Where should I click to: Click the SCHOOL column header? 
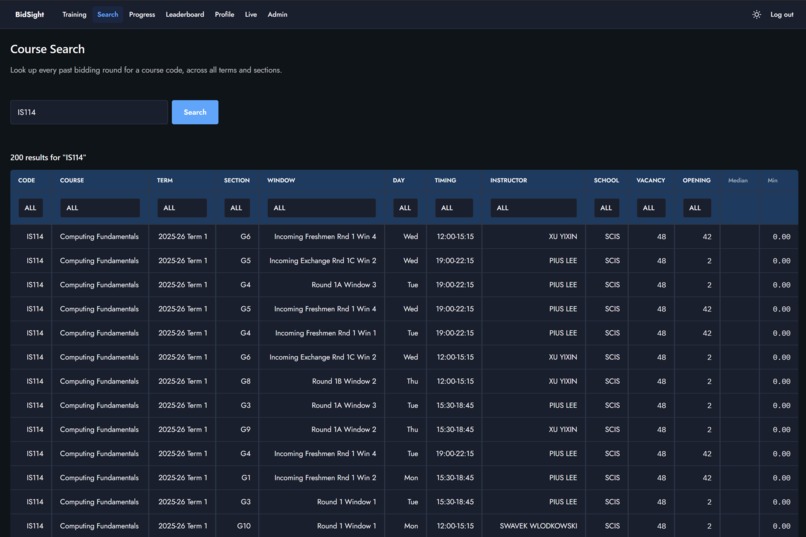click(x=606, y=180)
